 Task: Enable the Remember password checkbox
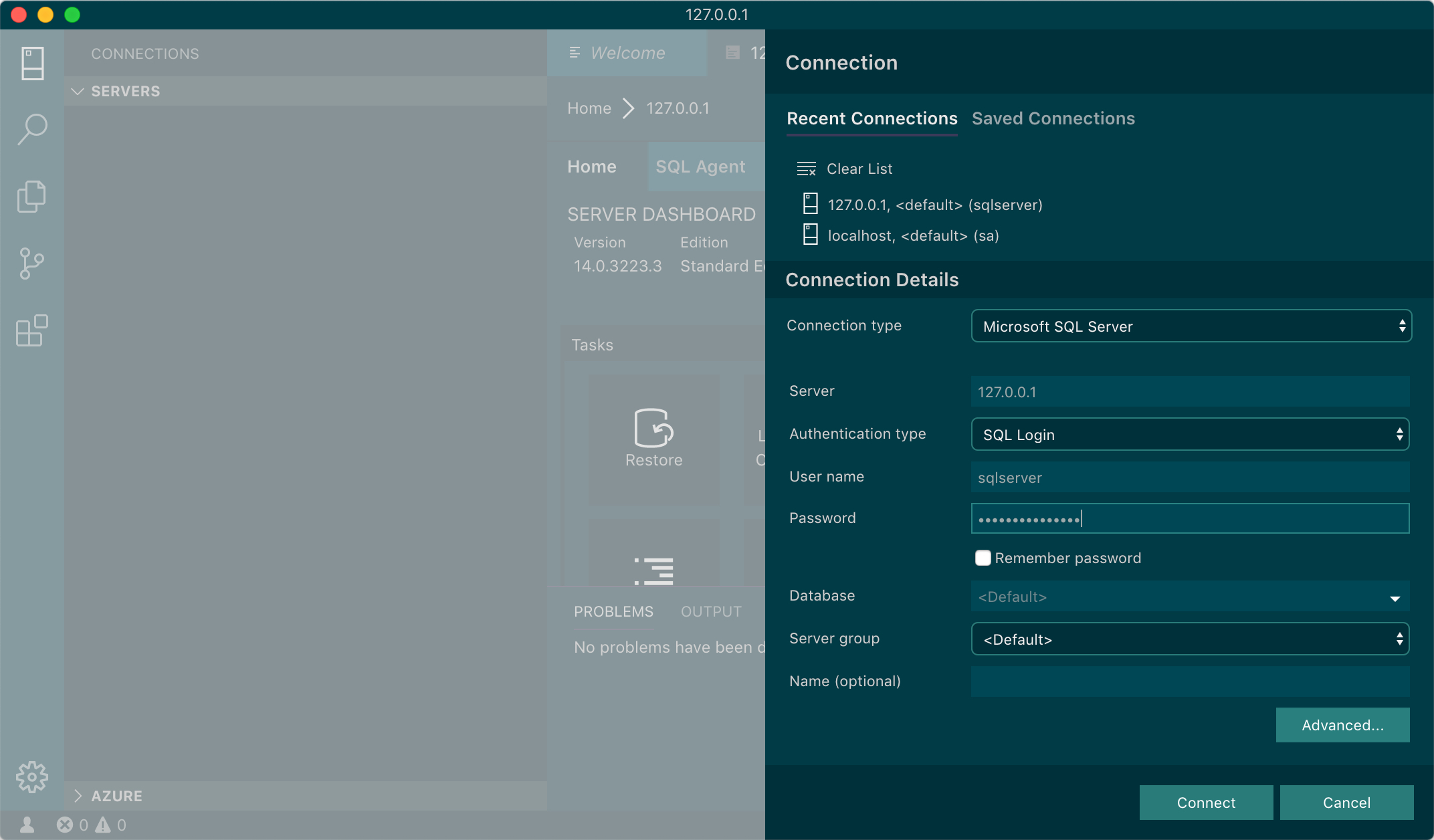tap(983, 558)
